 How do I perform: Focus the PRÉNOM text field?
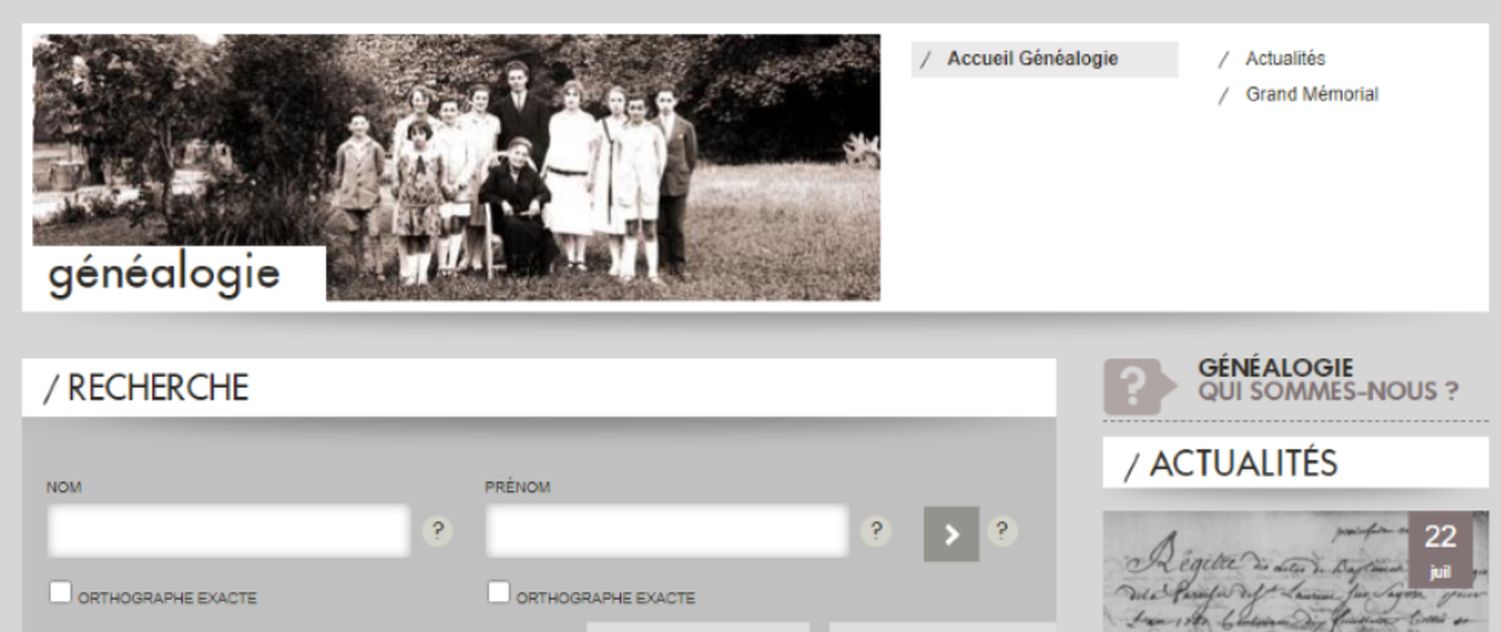667,531
